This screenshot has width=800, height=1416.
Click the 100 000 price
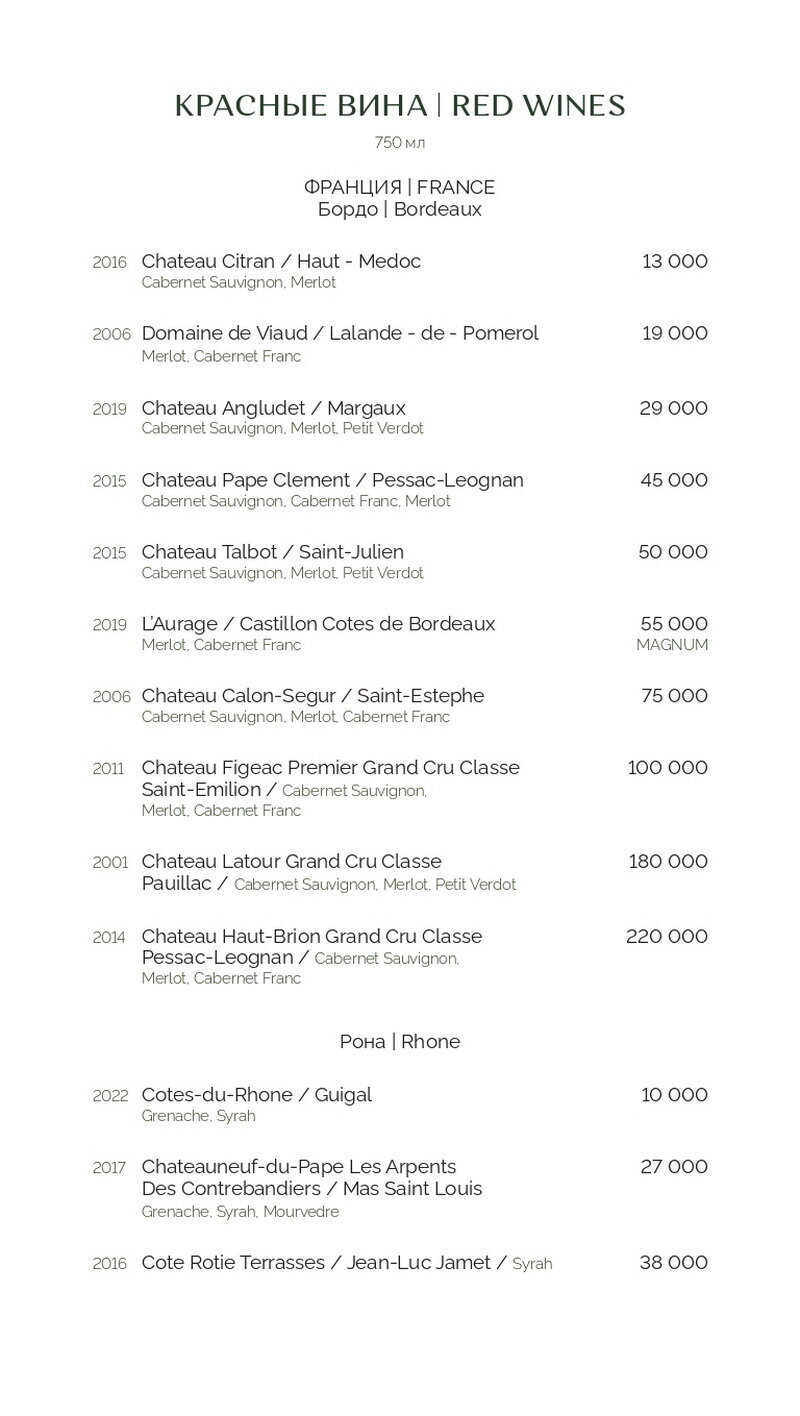[x=668, y=768]
